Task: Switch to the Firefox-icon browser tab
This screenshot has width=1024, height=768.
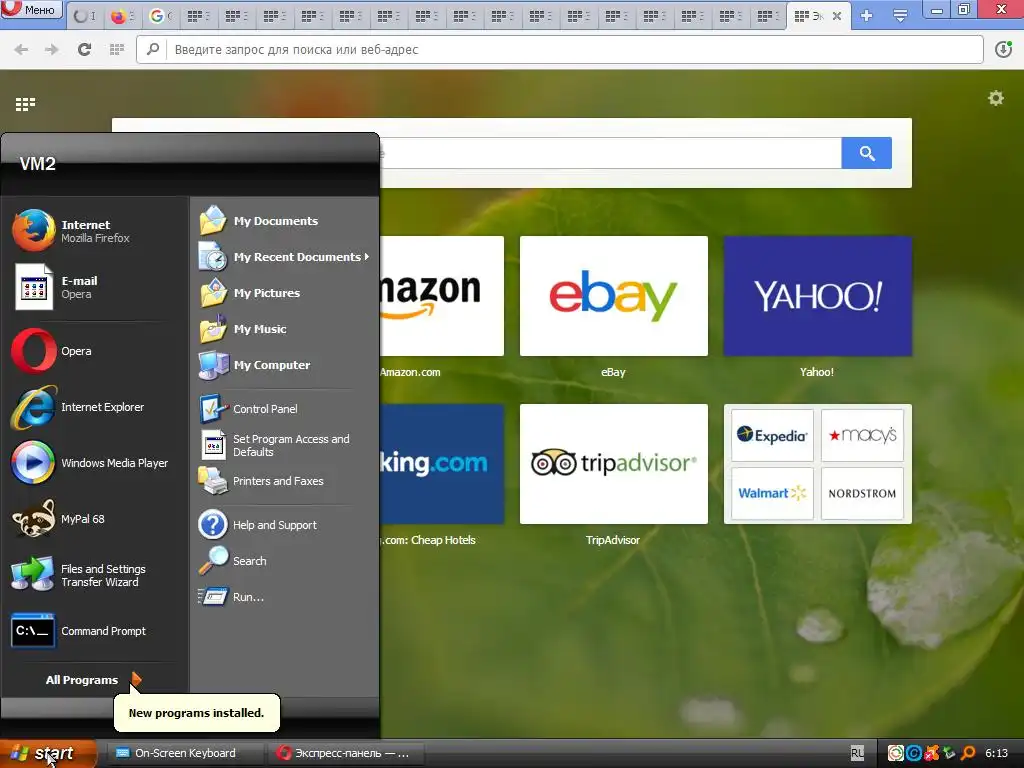Action: [x=121, y=16]
